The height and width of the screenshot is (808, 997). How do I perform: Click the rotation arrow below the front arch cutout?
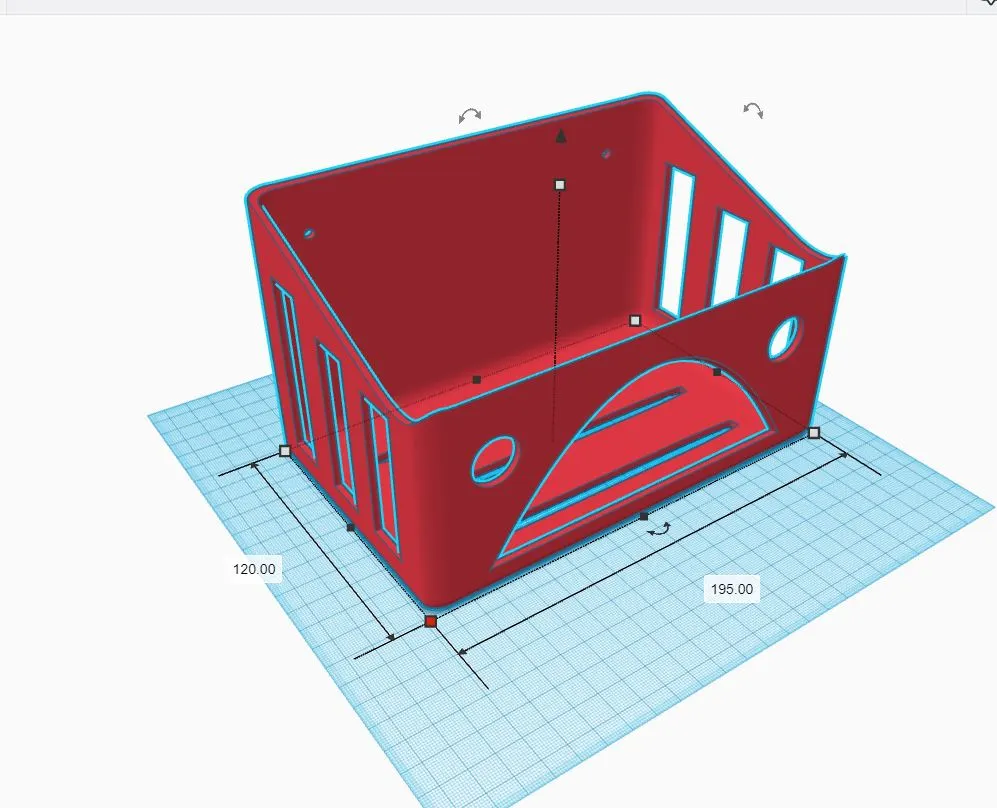[659, 529]
